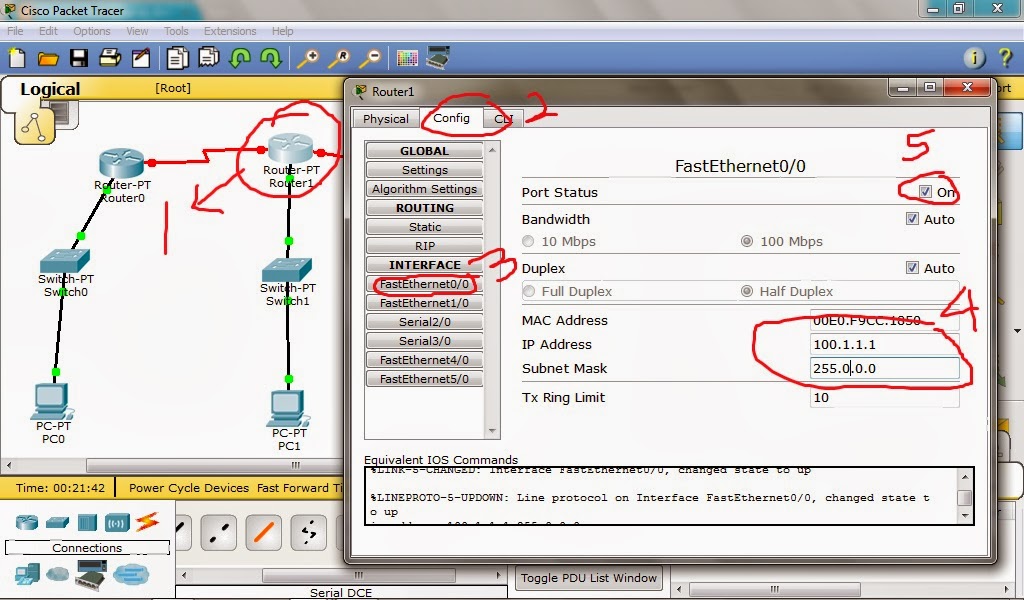Viewport: 1024px width, 600px height.
Task: Select the Custom Made Devices category icon
Action: pyautogui.click(x=90, y=574)
